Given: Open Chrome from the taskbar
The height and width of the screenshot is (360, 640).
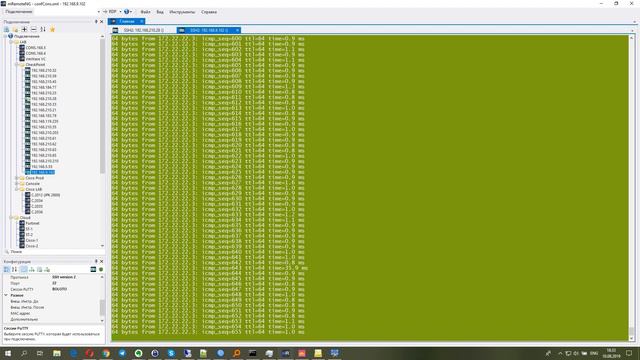Looking at the screenshot, I should 106,353.
